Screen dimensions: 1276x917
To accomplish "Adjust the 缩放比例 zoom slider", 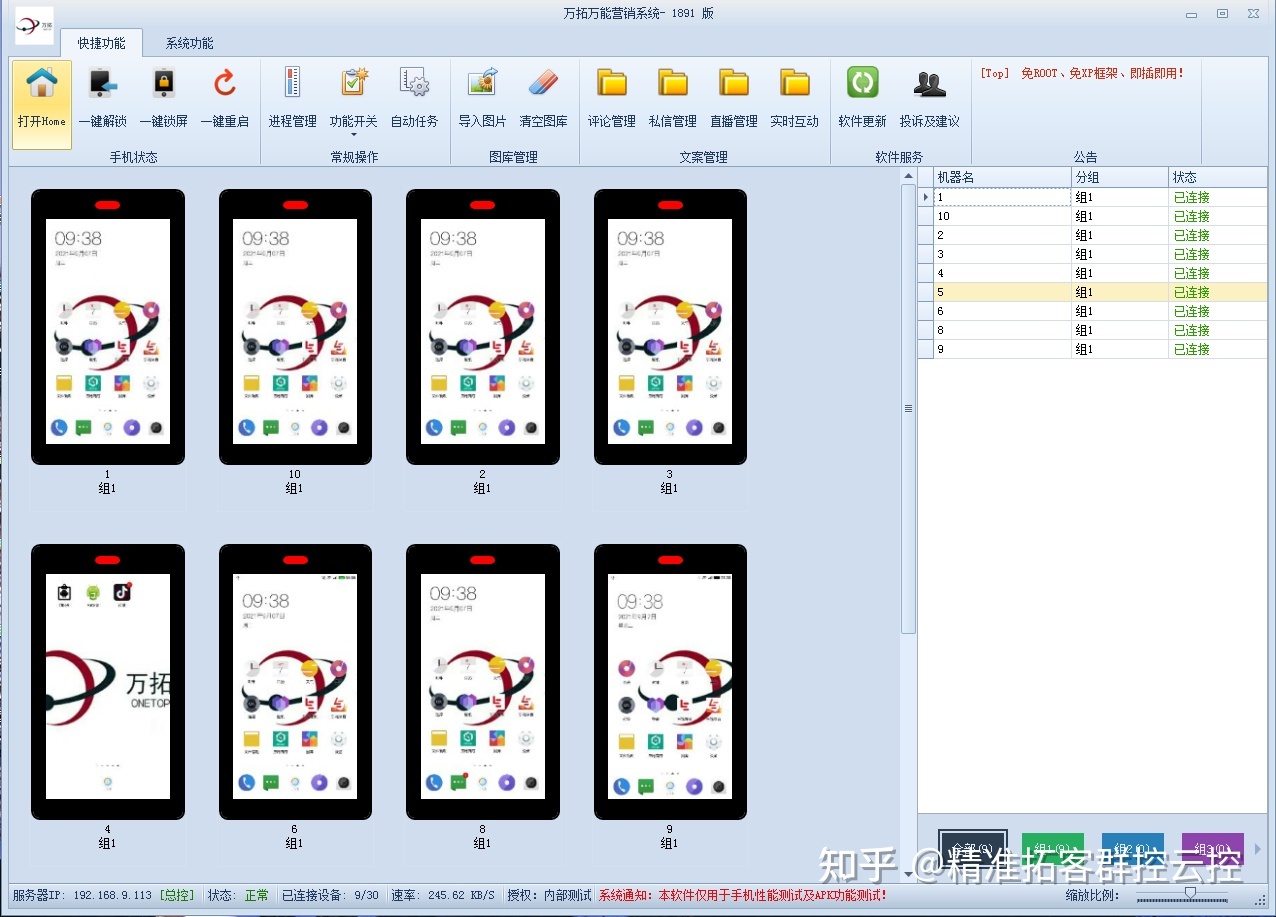I will [x=1190, y=892].
